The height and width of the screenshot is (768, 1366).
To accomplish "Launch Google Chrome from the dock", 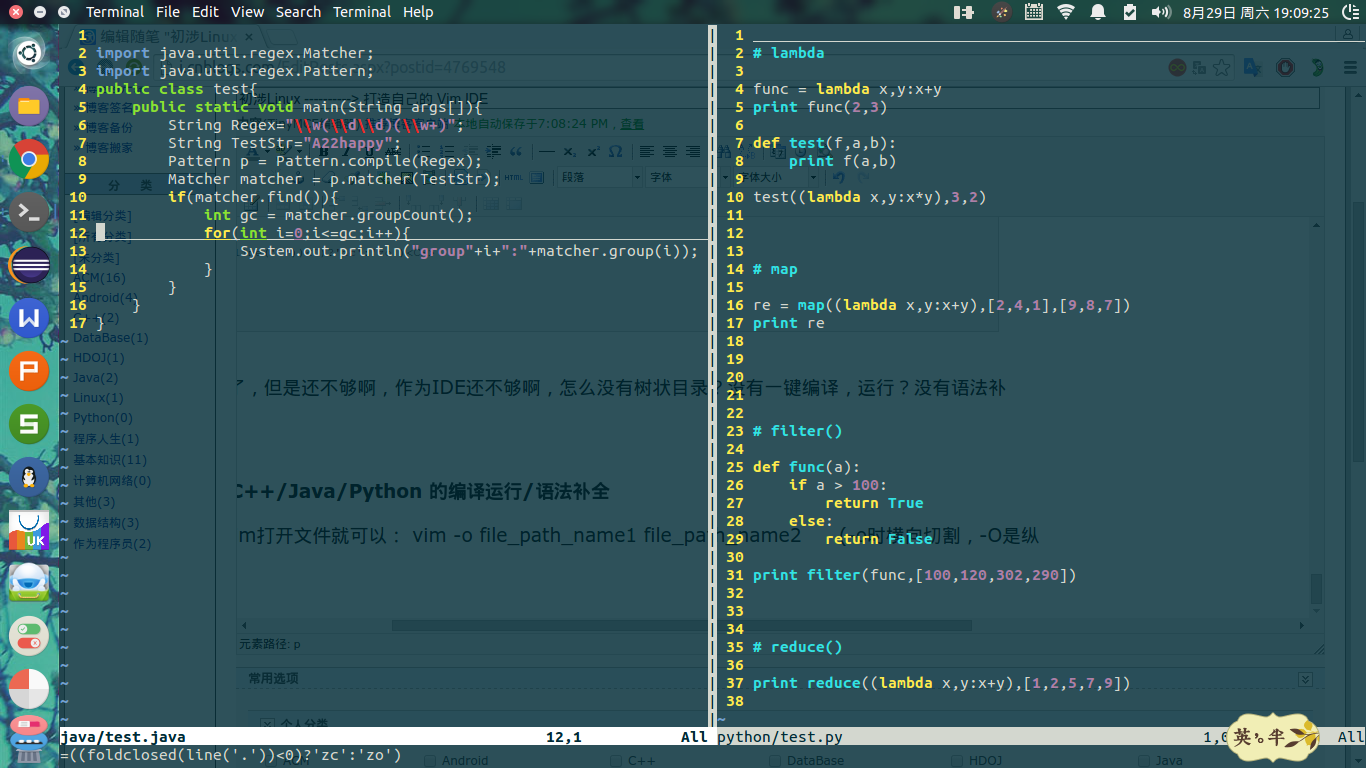I will tap(29, 159).
